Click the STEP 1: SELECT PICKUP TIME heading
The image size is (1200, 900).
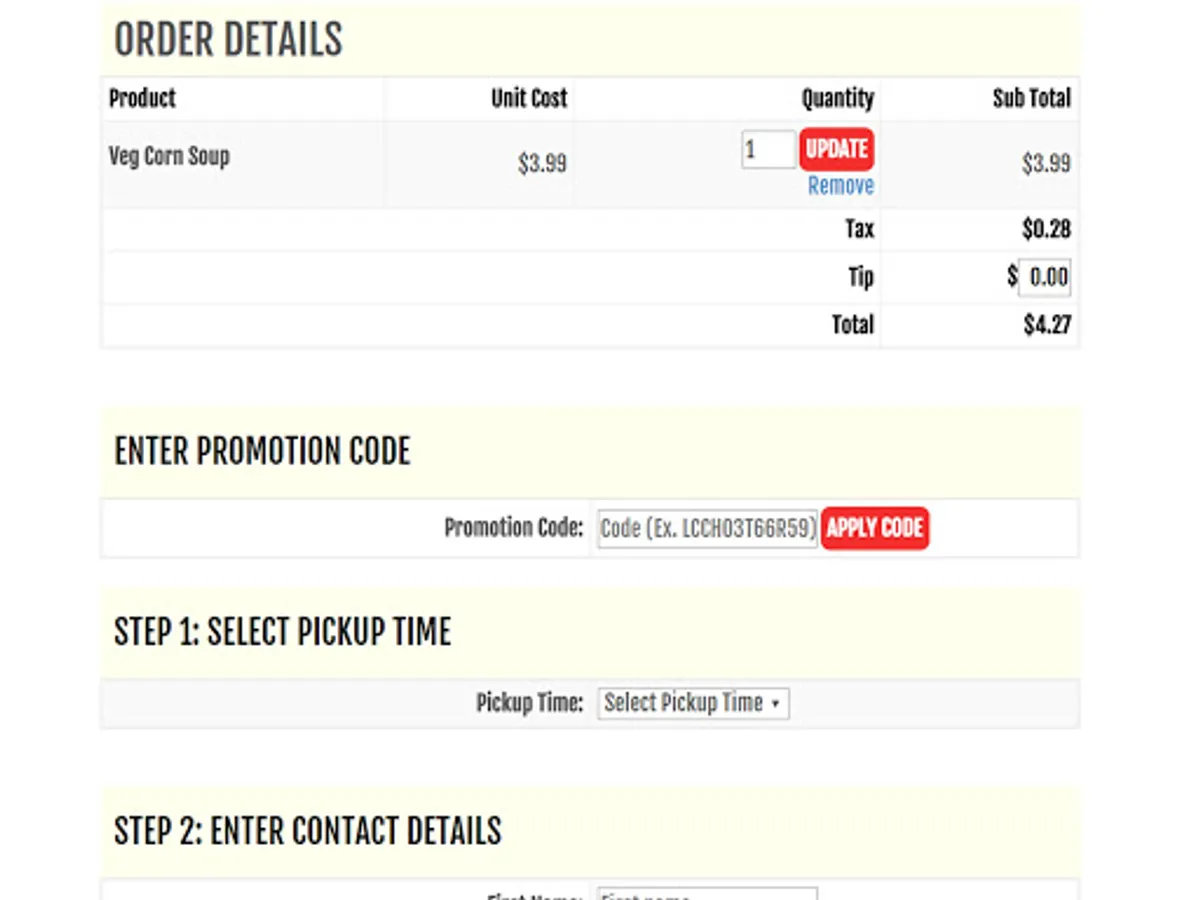[x=282, y=632]
